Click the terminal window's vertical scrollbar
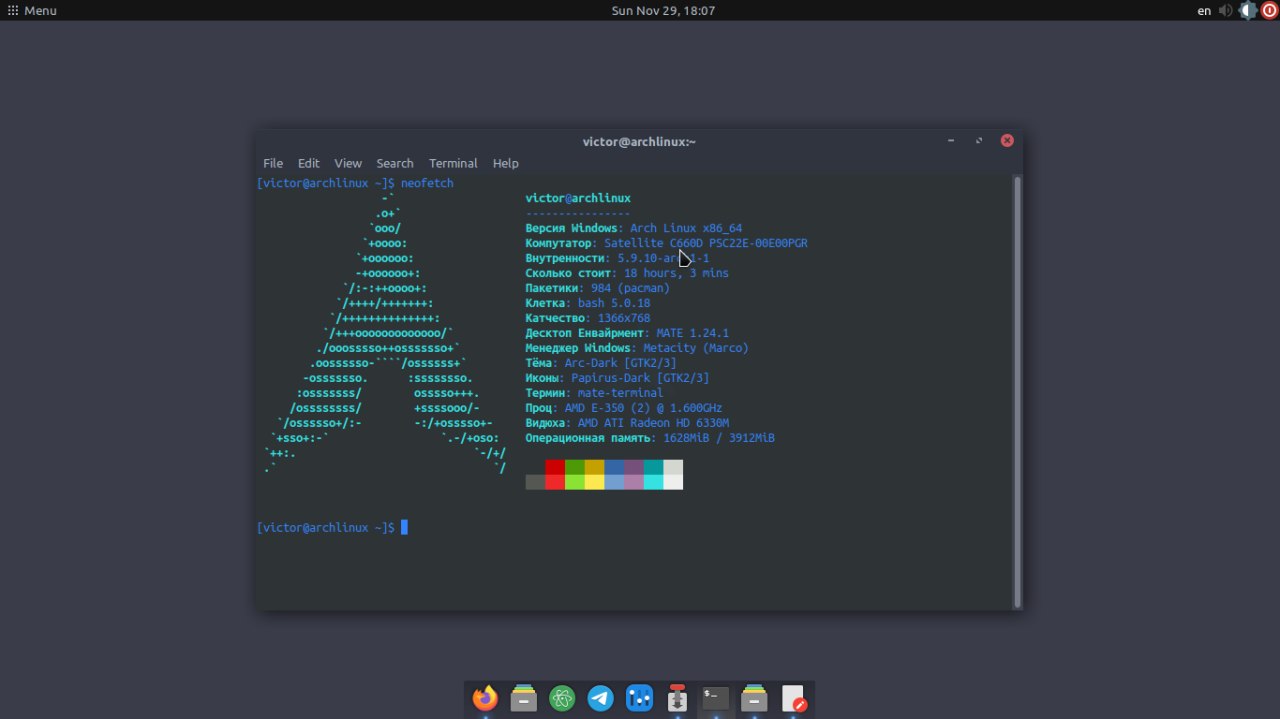 [x=1018, y=390]
